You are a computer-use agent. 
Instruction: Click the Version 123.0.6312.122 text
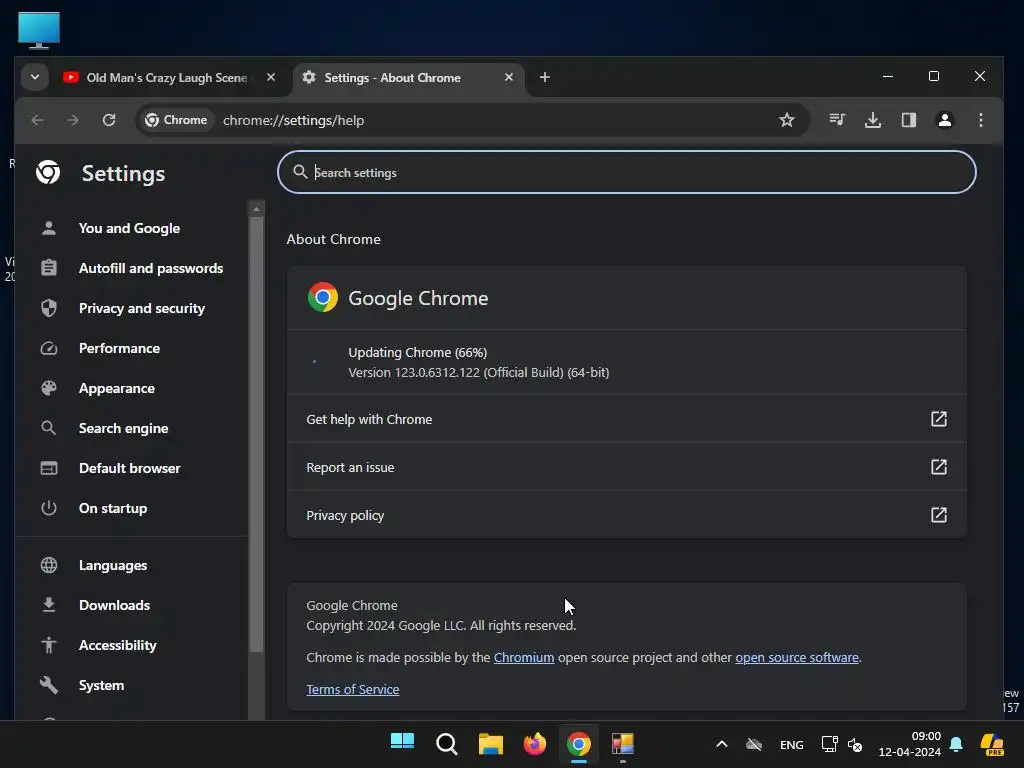pos(479,372)
